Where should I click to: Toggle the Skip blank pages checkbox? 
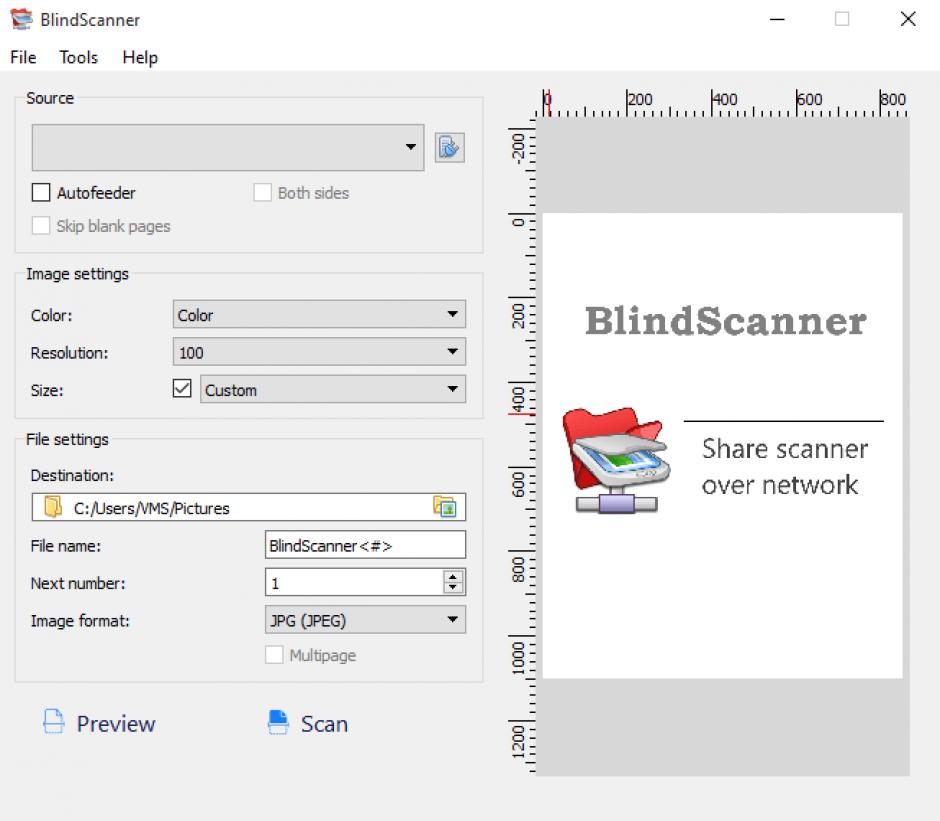41,226
